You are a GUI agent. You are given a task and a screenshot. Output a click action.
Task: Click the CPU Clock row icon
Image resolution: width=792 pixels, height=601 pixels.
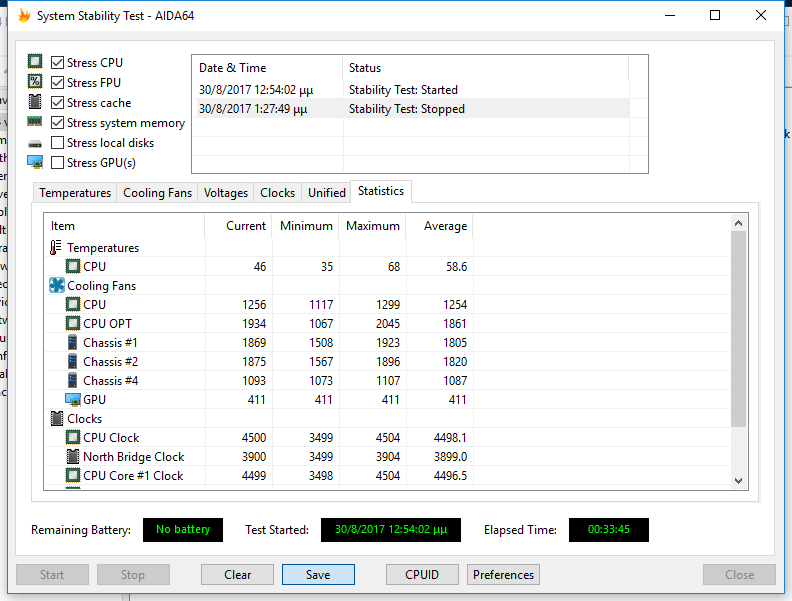pyautogui.click(x=73, y=437)
